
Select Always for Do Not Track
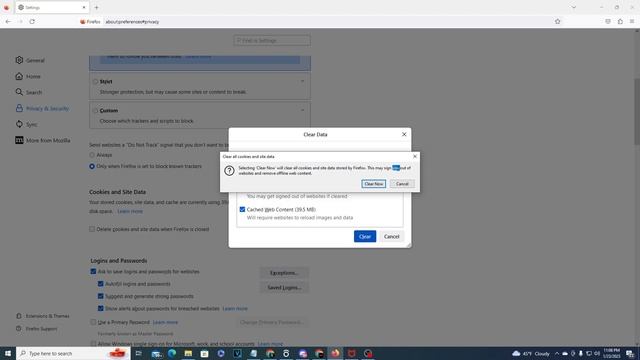tap(92, 155)
